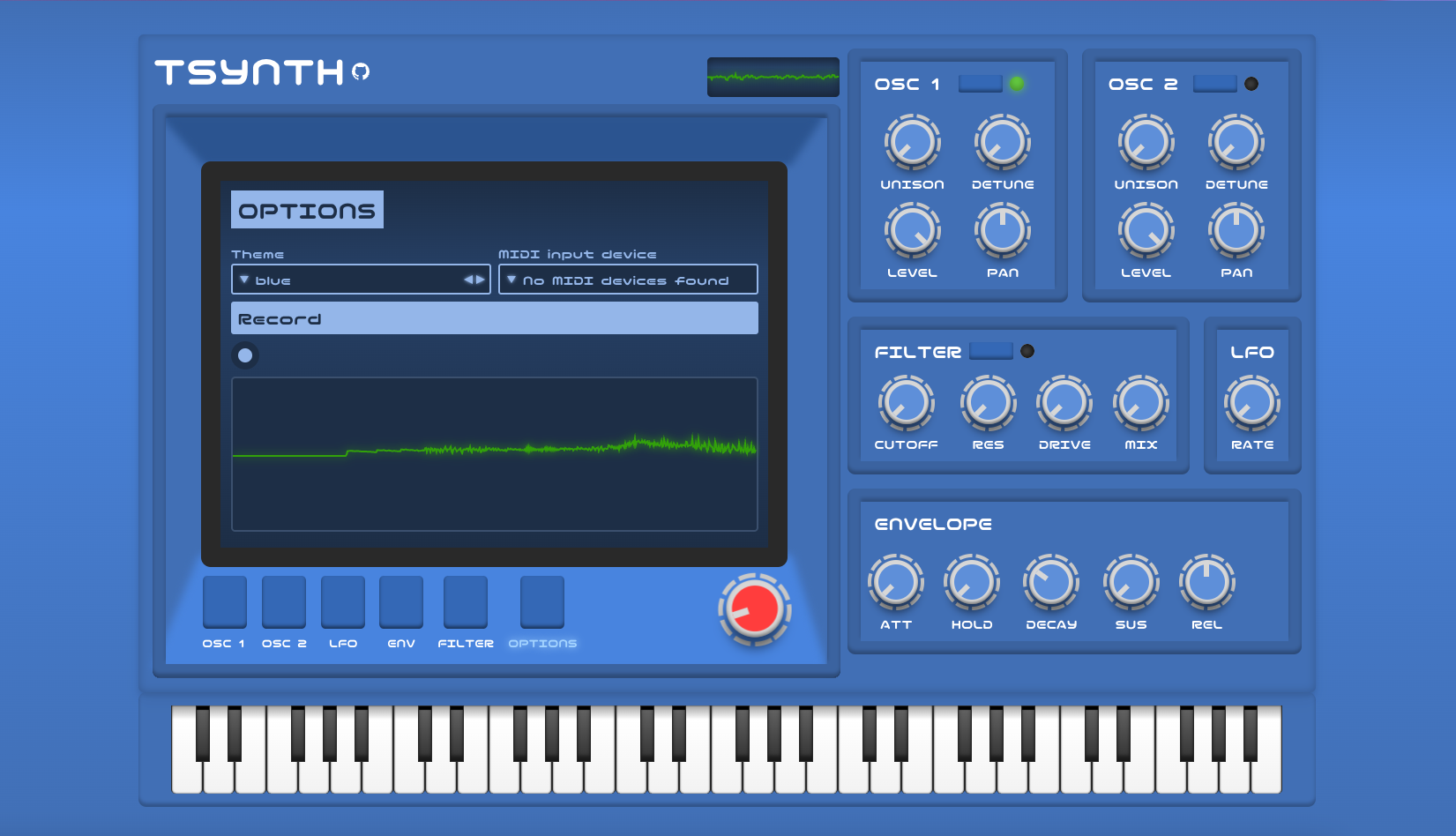Screen dimensions: 1456x836
Task: Click the OPTIONS title label
Action: pos(307,211)
